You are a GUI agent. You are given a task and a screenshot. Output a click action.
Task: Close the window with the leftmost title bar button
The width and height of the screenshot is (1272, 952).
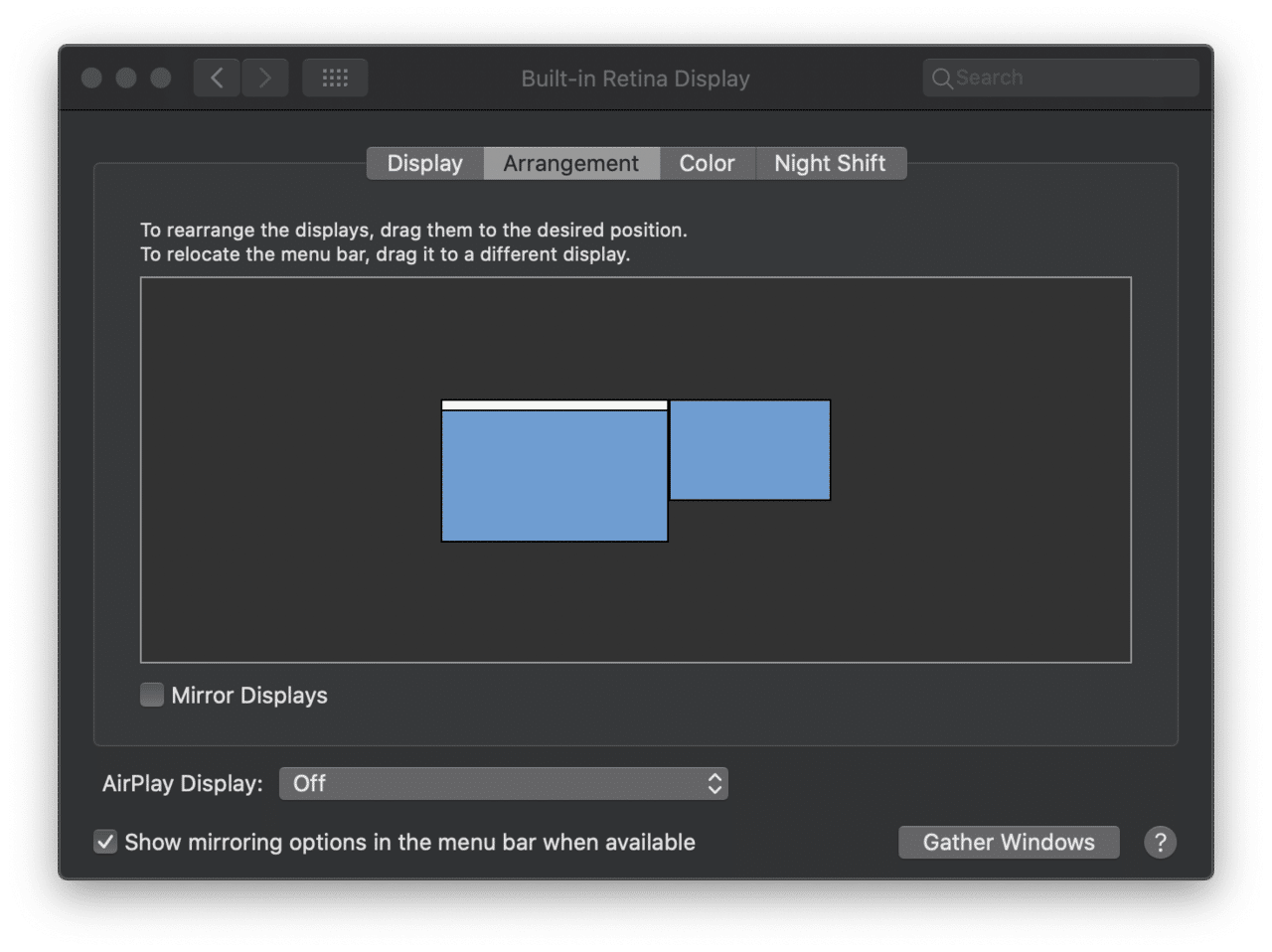[x=91, y=78]
